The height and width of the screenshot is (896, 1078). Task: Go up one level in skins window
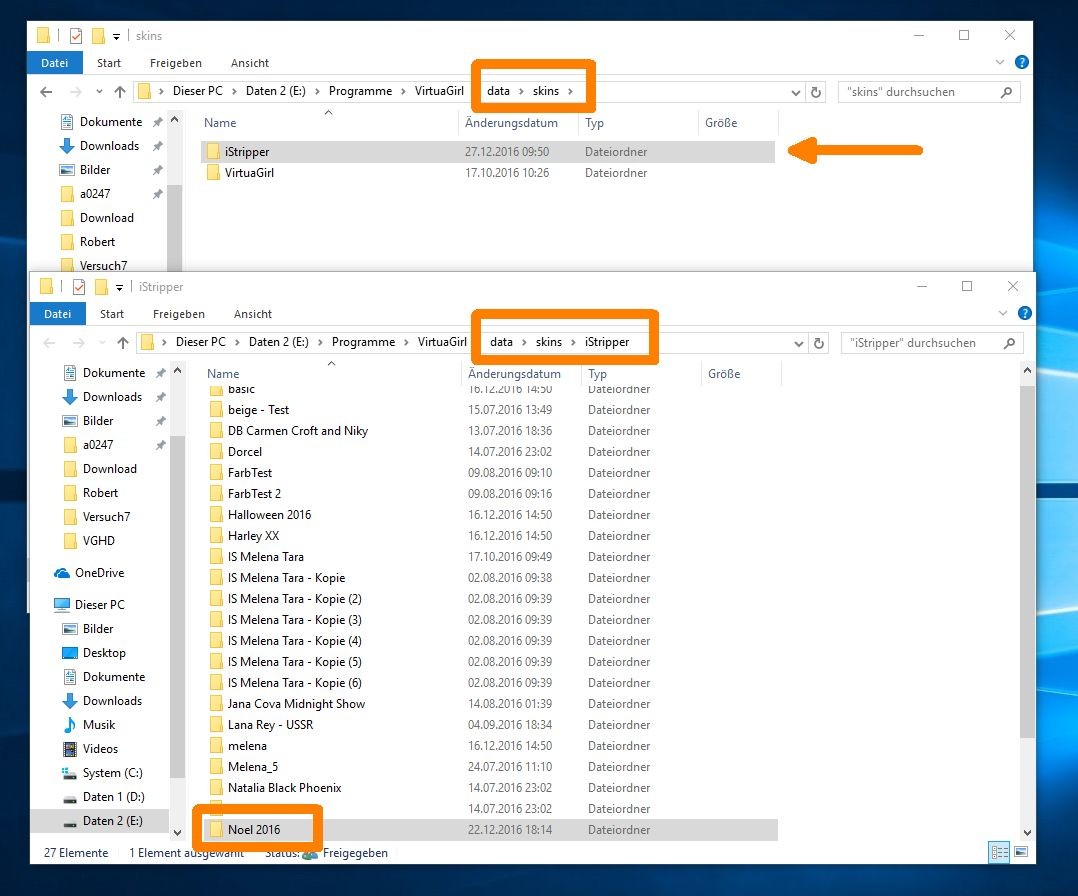coord(120,91)
